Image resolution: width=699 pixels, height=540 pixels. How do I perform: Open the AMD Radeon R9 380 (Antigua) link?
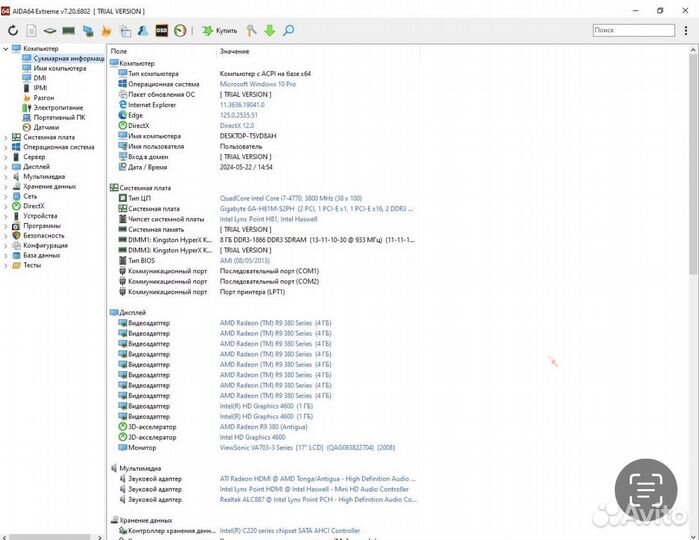[263, 427]
